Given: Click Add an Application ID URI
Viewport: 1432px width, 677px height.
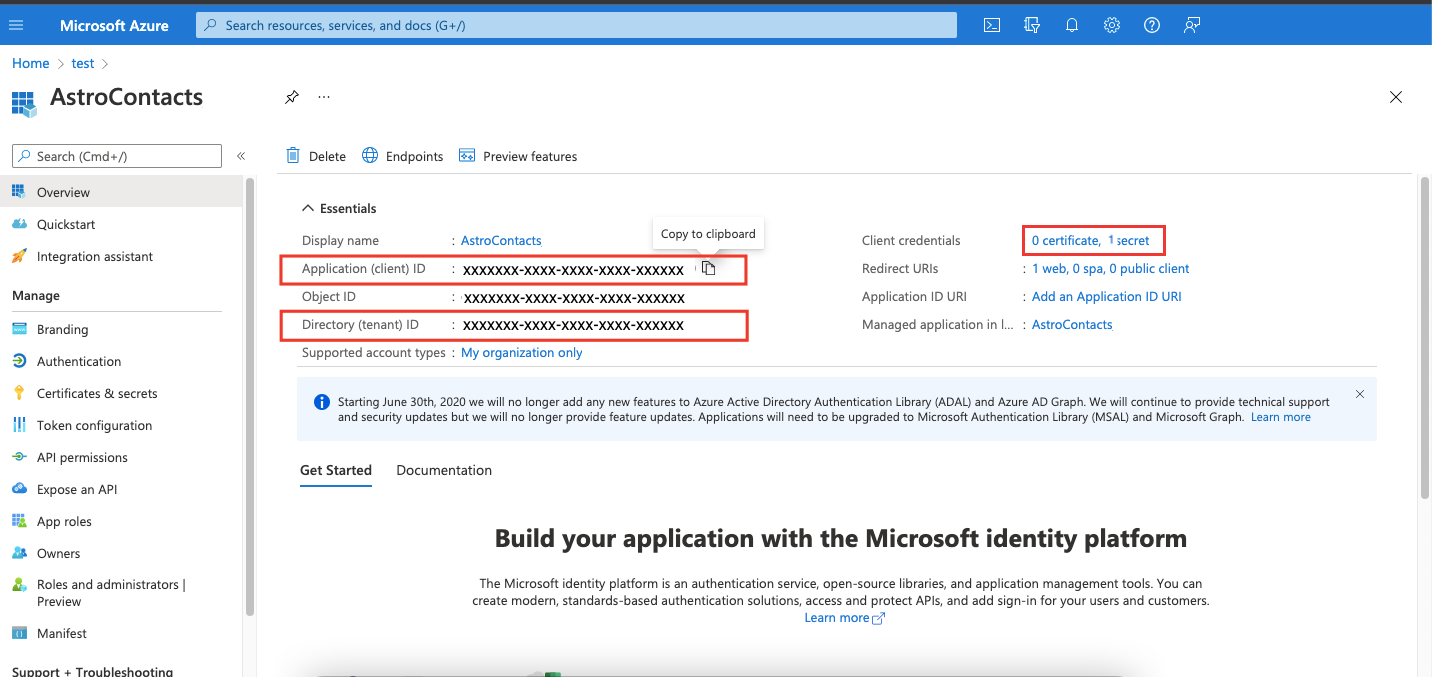Looking at the screenshot, I should pos(1107,296).
